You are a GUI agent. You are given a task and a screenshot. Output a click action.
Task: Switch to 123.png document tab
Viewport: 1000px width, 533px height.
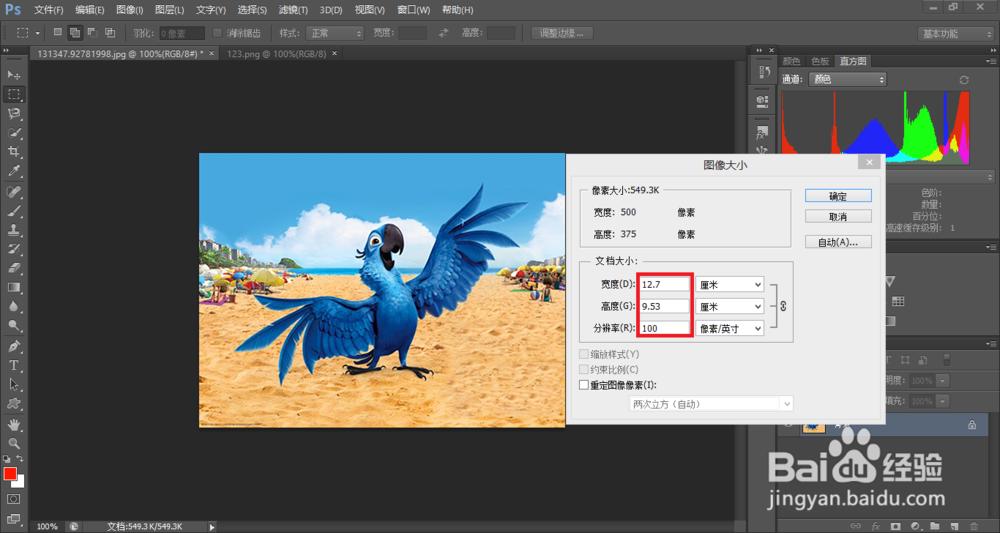tap(277, 54)
